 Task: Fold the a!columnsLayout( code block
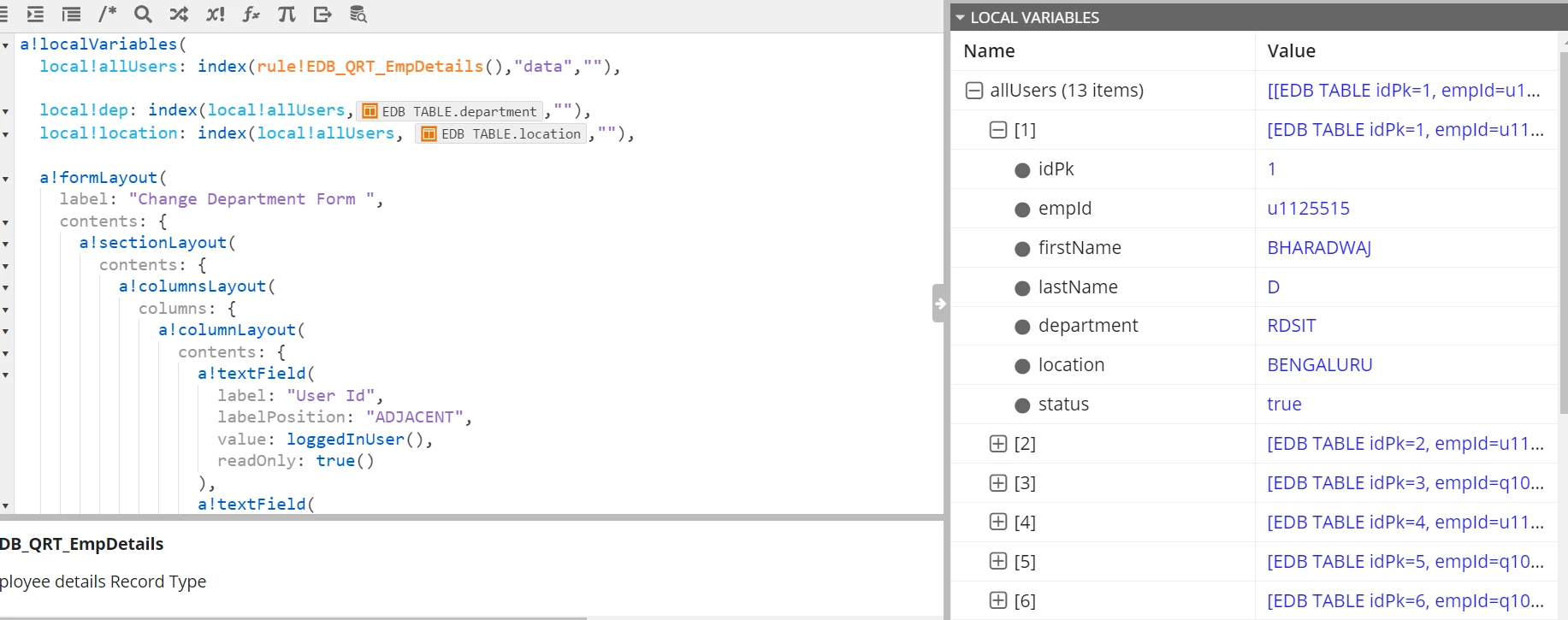click(x=6, y=287)
